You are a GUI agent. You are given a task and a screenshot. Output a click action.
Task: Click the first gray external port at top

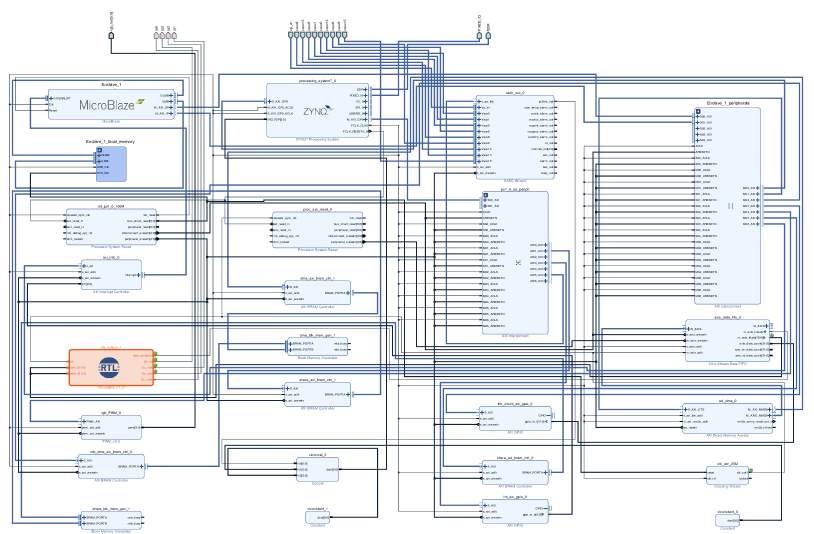156,35
